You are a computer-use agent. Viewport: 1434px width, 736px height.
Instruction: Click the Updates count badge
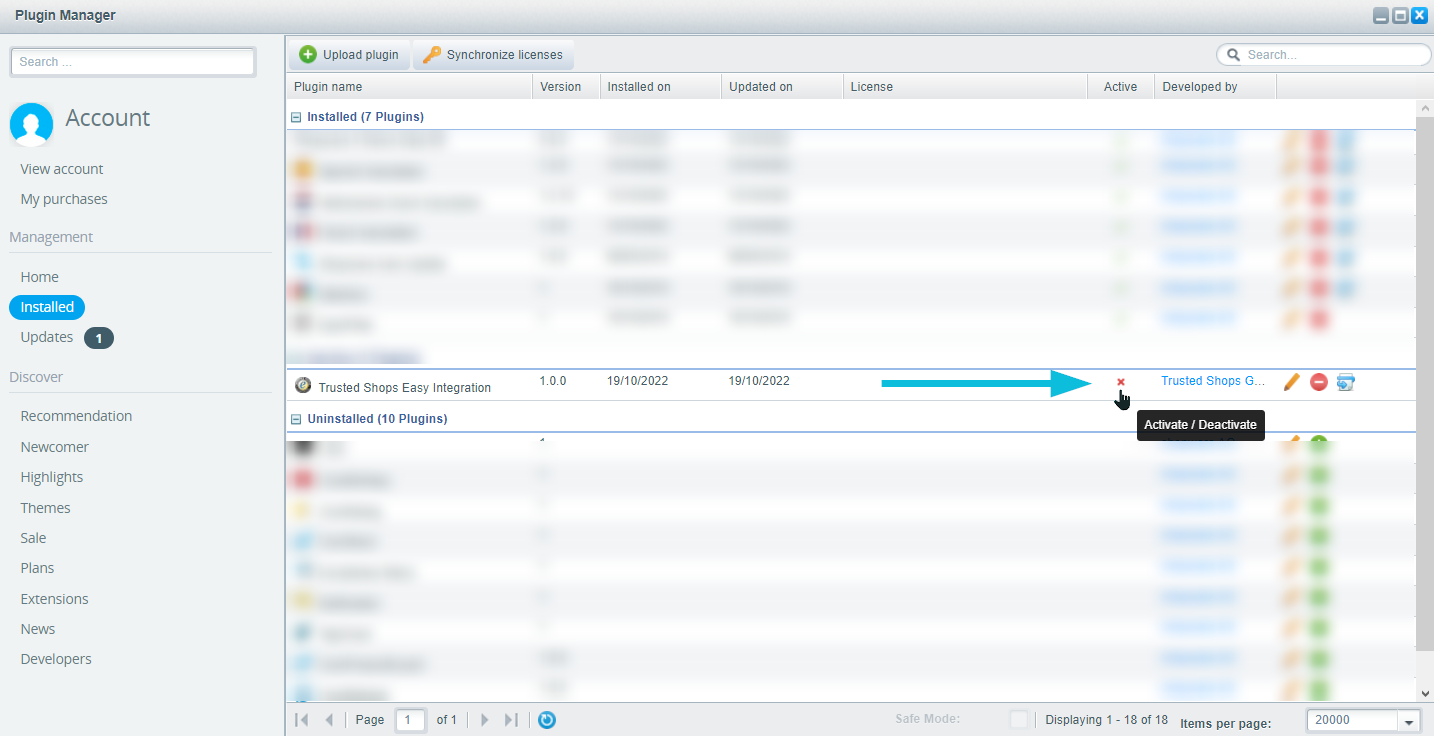(x=99, y=338)
